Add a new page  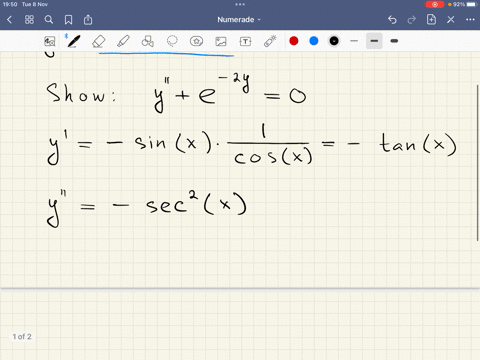pyautogui.click(x=431, y=19)
